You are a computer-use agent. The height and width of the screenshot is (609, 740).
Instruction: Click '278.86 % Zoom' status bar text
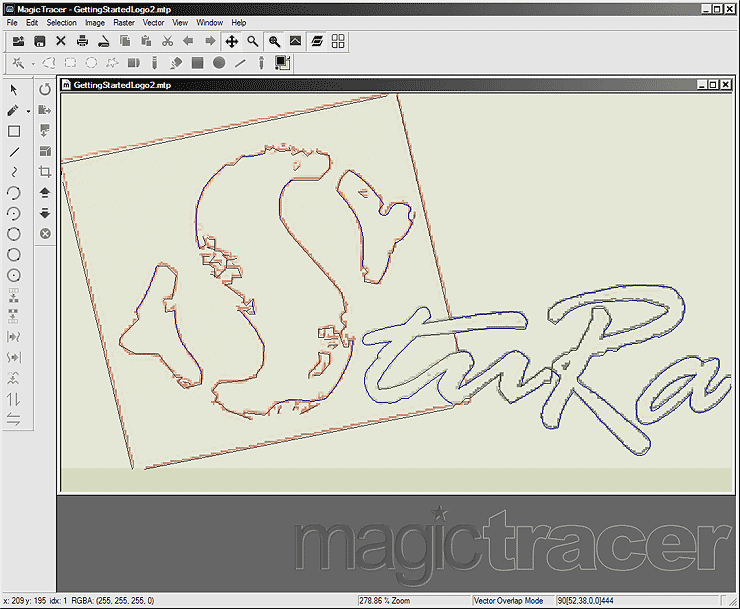click(x=384, y=601)
